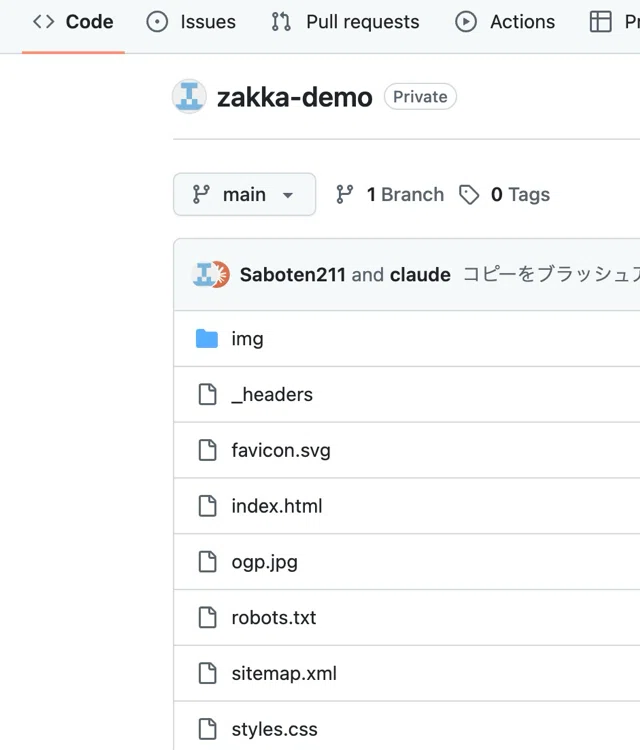Click the claude co-author avatar

pos(220,275)
